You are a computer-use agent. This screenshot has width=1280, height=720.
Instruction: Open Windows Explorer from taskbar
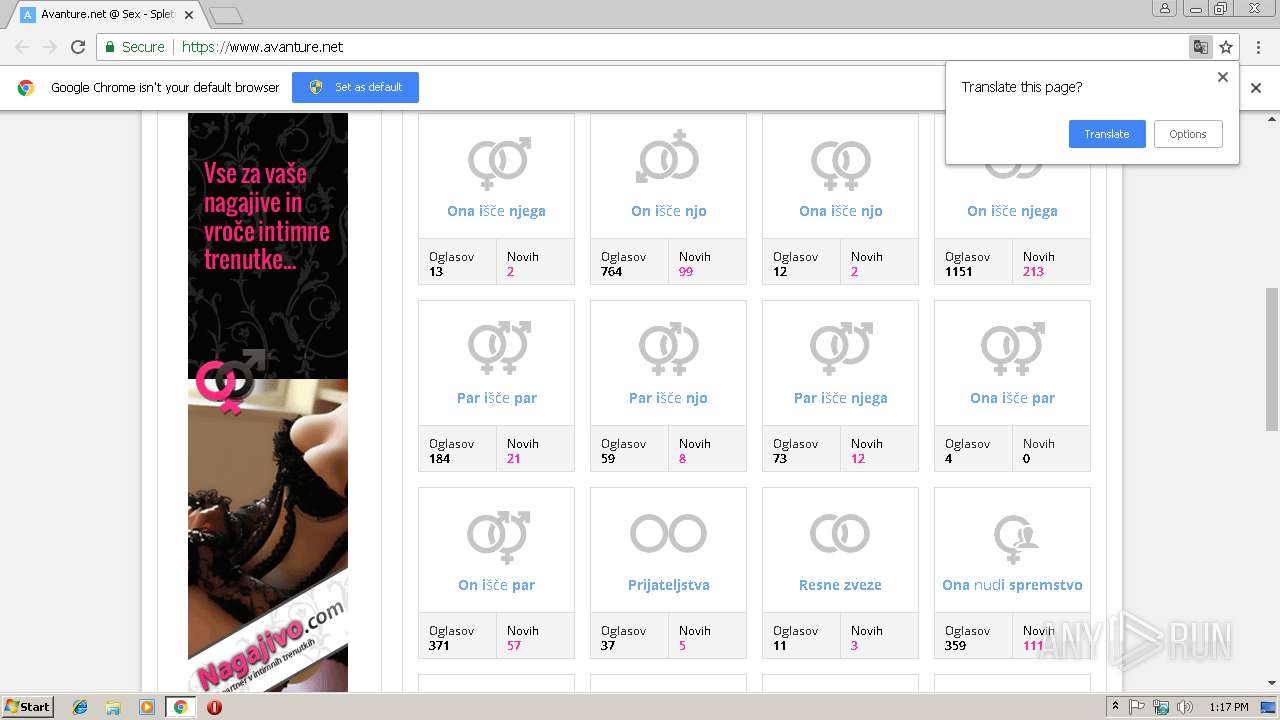pos(113,707)
